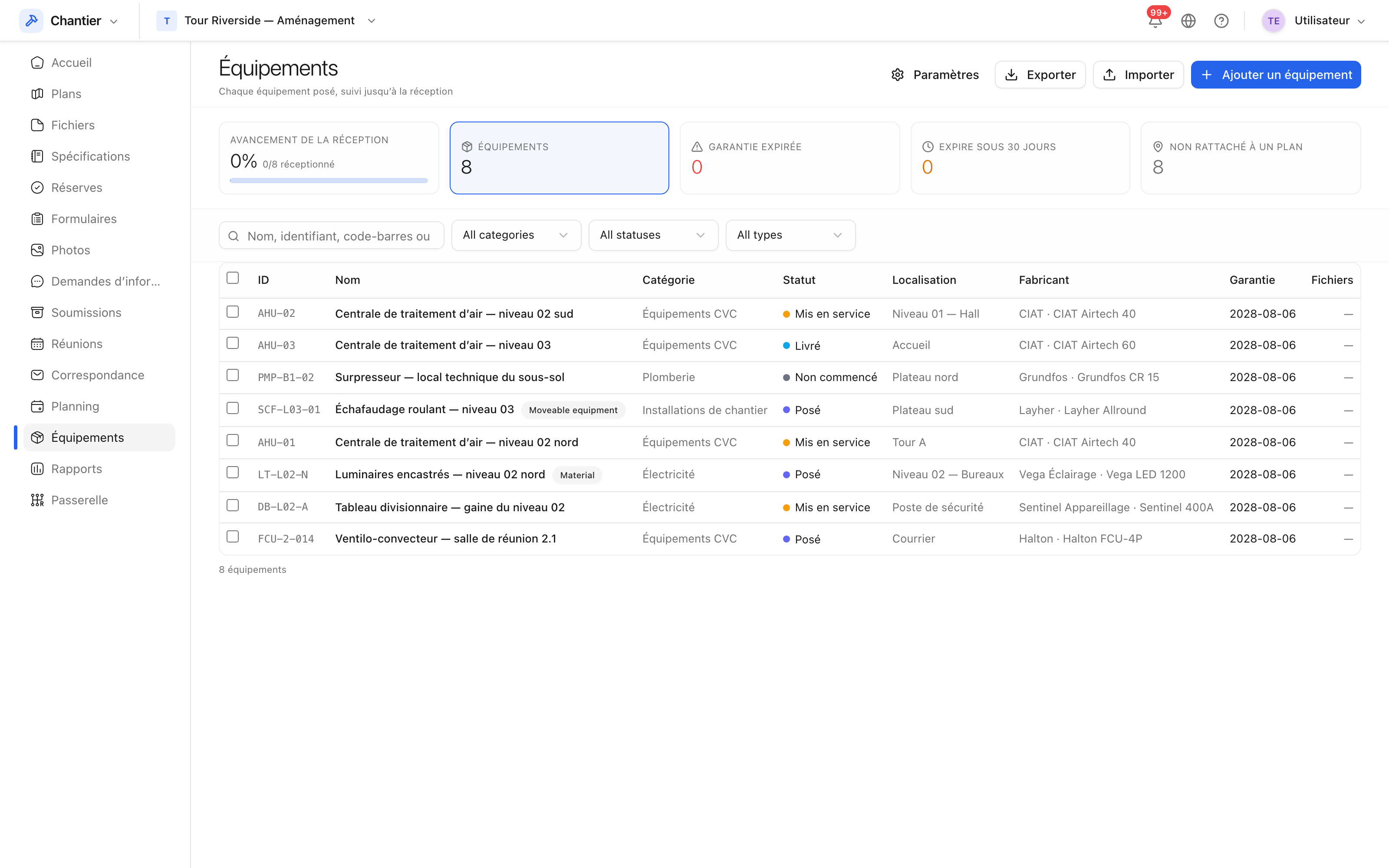
Task: Open Paramètres settings
Action: coord(935,75)
